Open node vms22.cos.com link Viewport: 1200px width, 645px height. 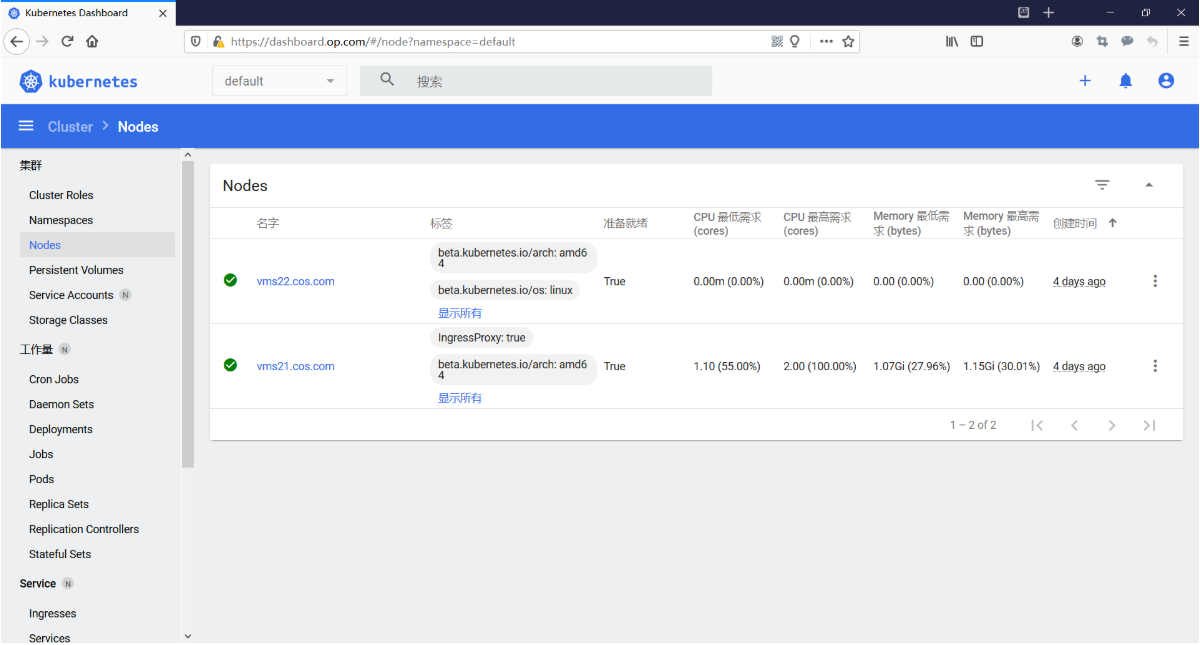(x=295, y=281)
